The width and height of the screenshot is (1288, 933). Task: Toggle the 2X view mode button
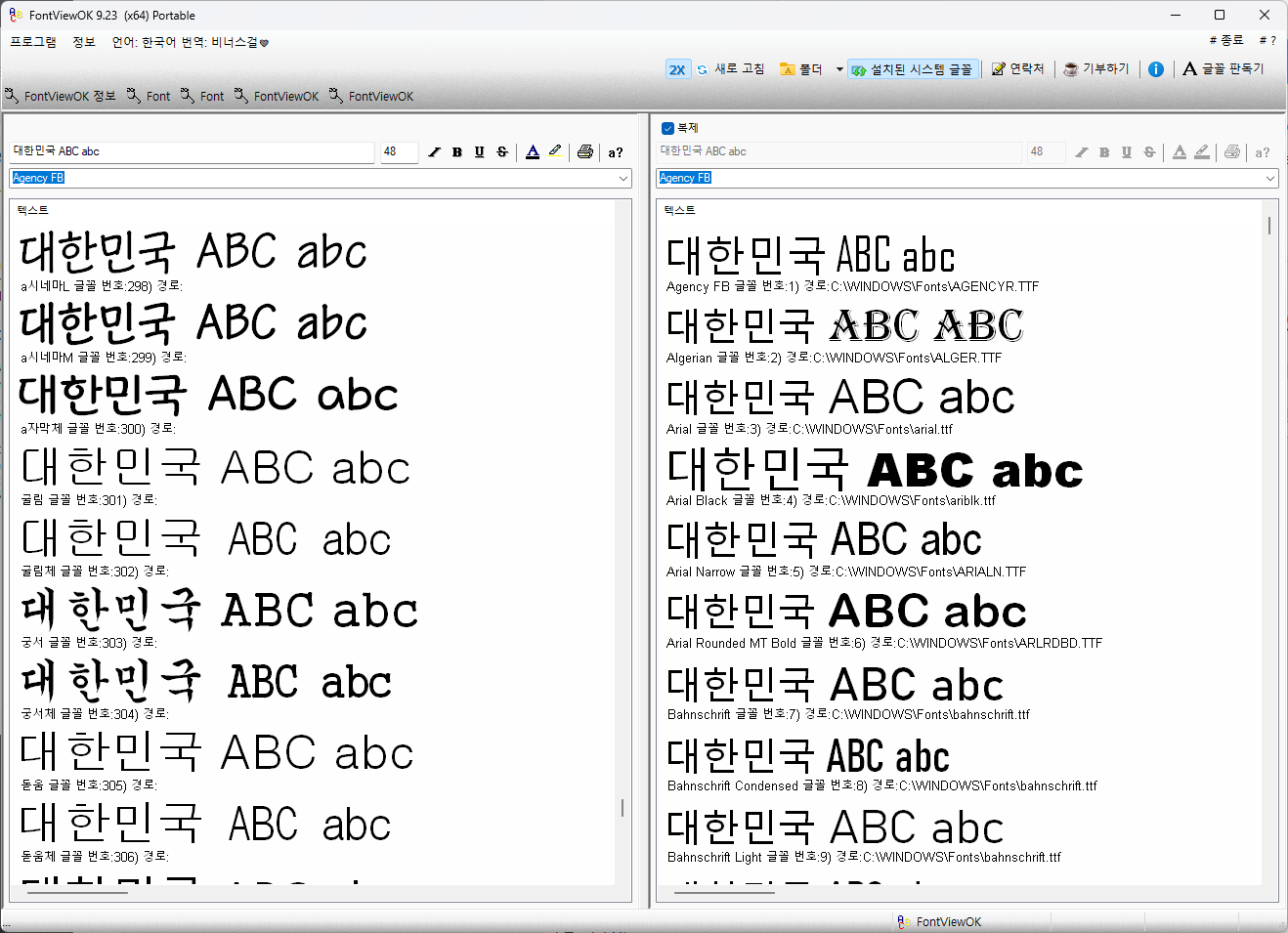[677, 69]
